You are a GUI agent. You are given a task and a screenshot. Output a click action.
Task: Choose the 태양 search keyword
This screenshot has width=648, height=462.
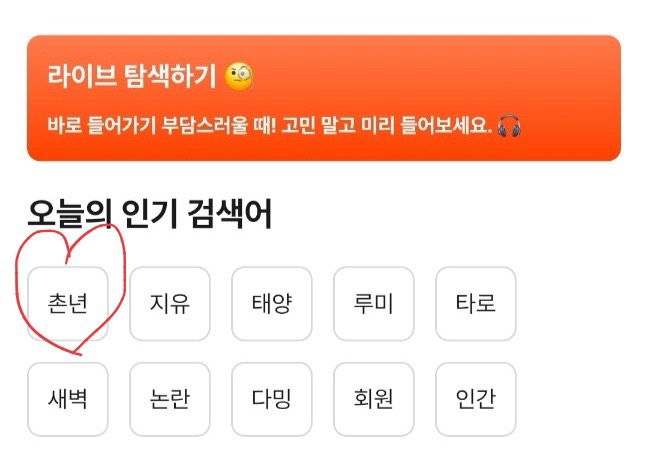272,304
